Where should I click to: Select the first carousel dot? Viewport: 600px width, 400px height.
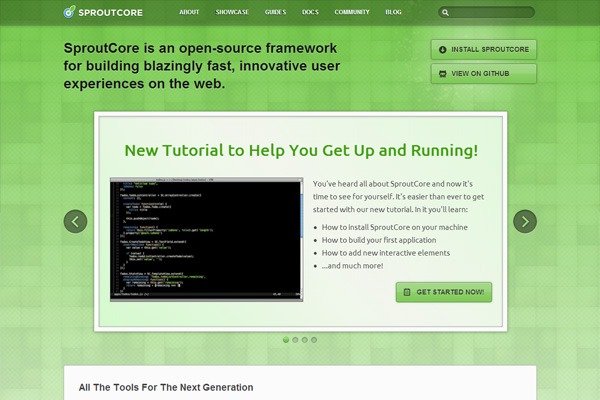point(286,340)
